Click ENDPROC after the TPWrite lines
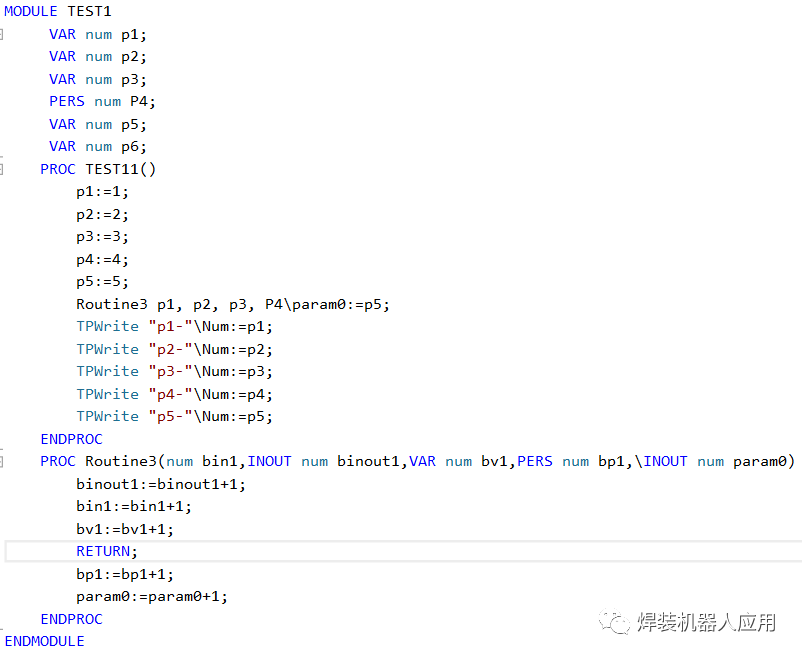 point(72,440)
